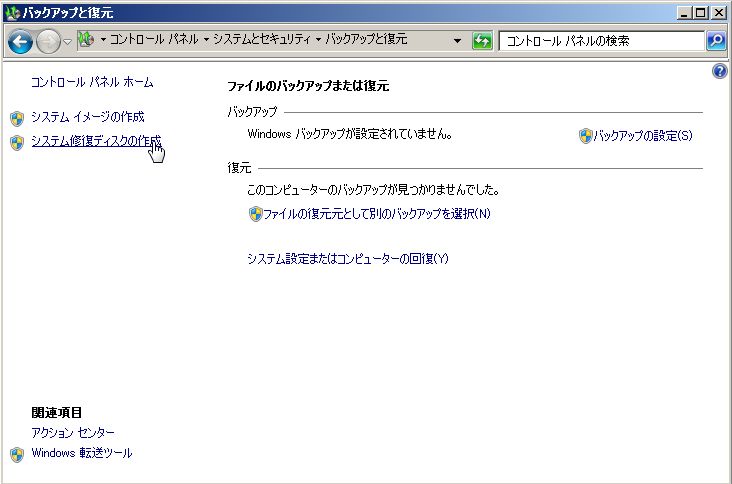Click the Back navigation arrow button
The width and height of the screenshot is (732, 484).
click(20, 42)
